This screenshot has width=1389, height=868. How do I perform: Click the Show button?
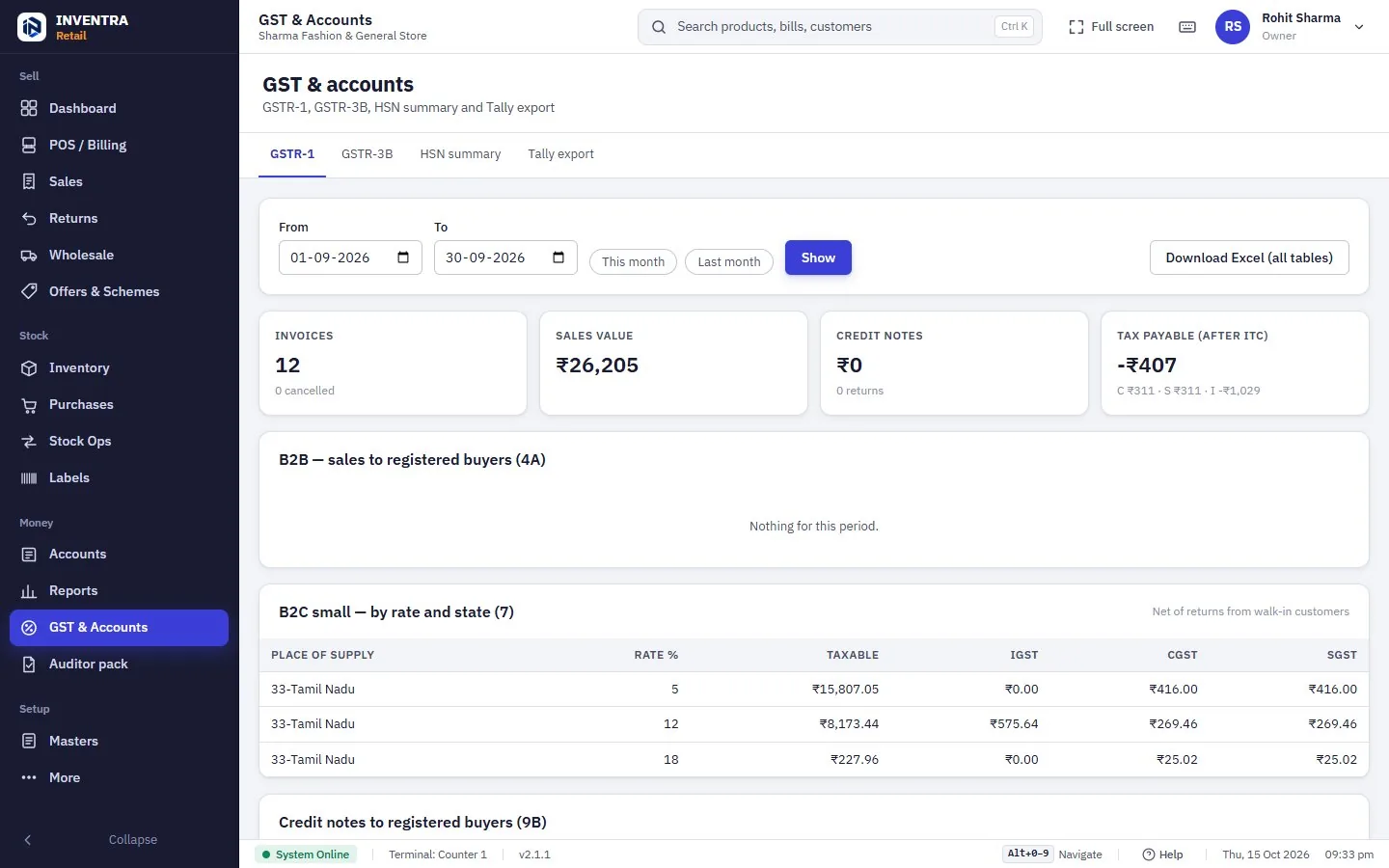click(x=818, y=258)
